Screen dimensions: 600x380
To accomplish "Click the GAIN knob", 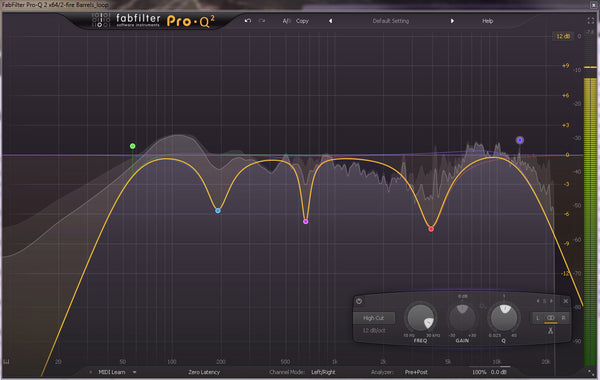I will click(x=462, y=318).
